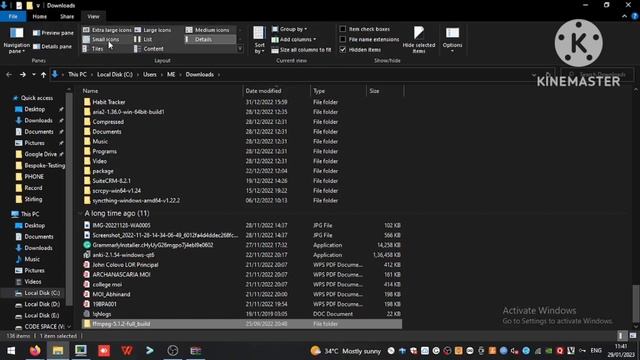Image resolution: width=640 pixels, height=360 pixels.
Task: Select the Details layout
Action: click(x=210, y=39)
